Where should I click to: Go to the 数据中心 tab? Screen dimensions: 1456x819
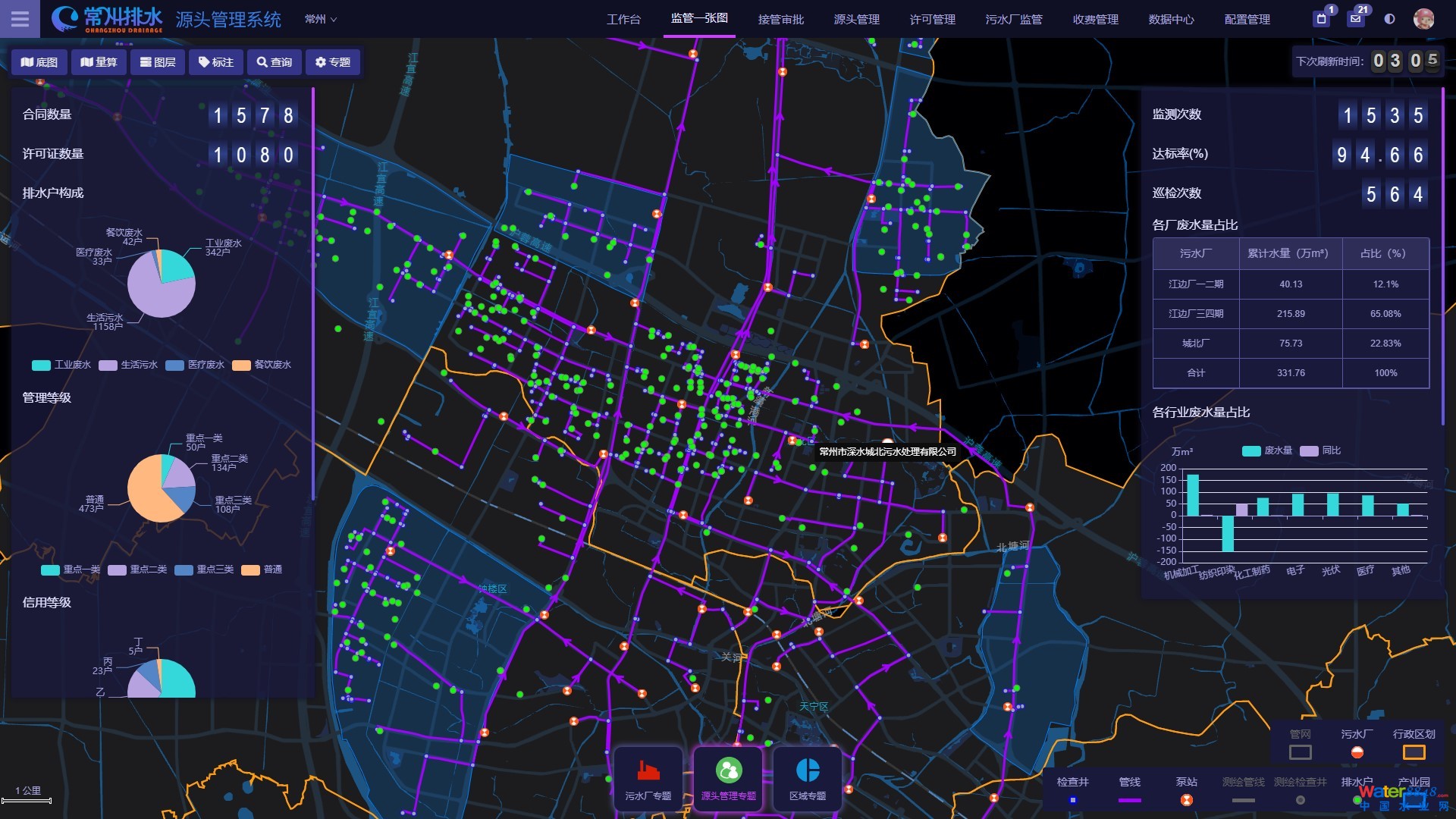[1171, 19]
